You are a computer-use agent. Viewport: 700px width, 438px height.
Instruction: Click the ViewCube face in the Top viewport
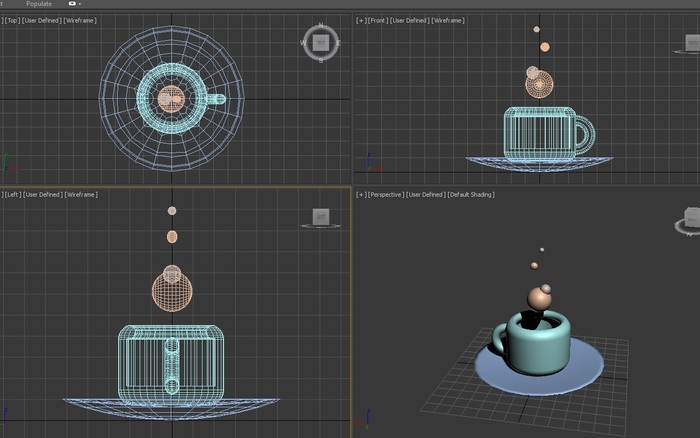coord(320,42)
